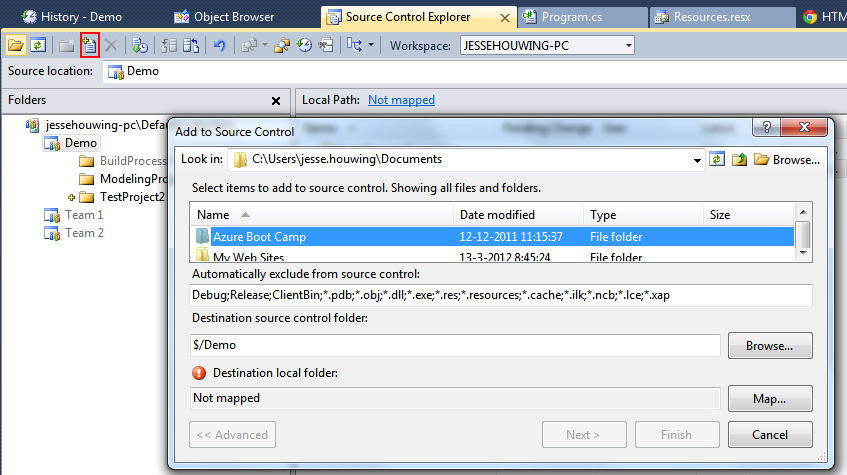847x475 pixels.
Task: Click the Delete X toolbar icon
Action: pos(111,45)
